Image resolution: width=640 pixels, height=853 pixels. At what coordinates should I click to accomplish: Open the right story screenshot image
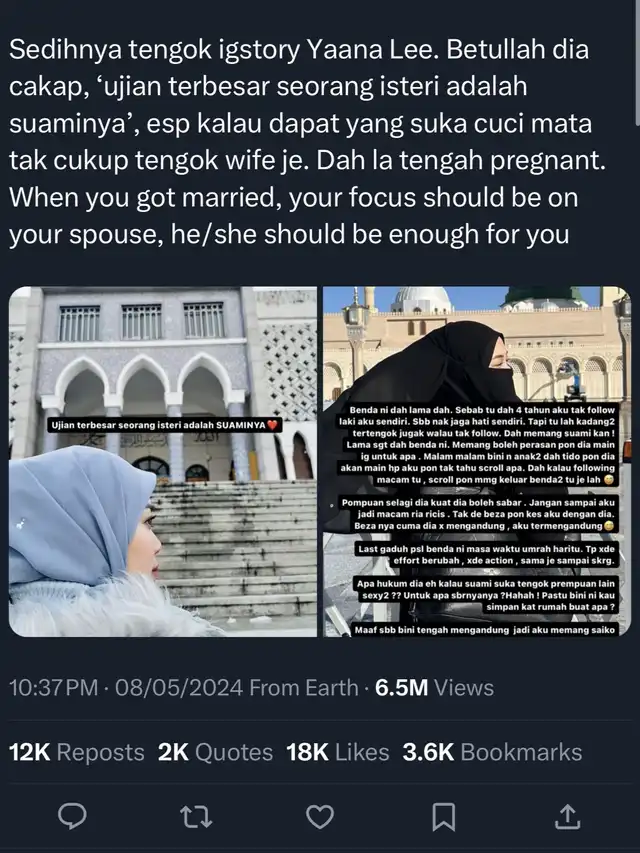pyautogui.click(x=477, y=461)
